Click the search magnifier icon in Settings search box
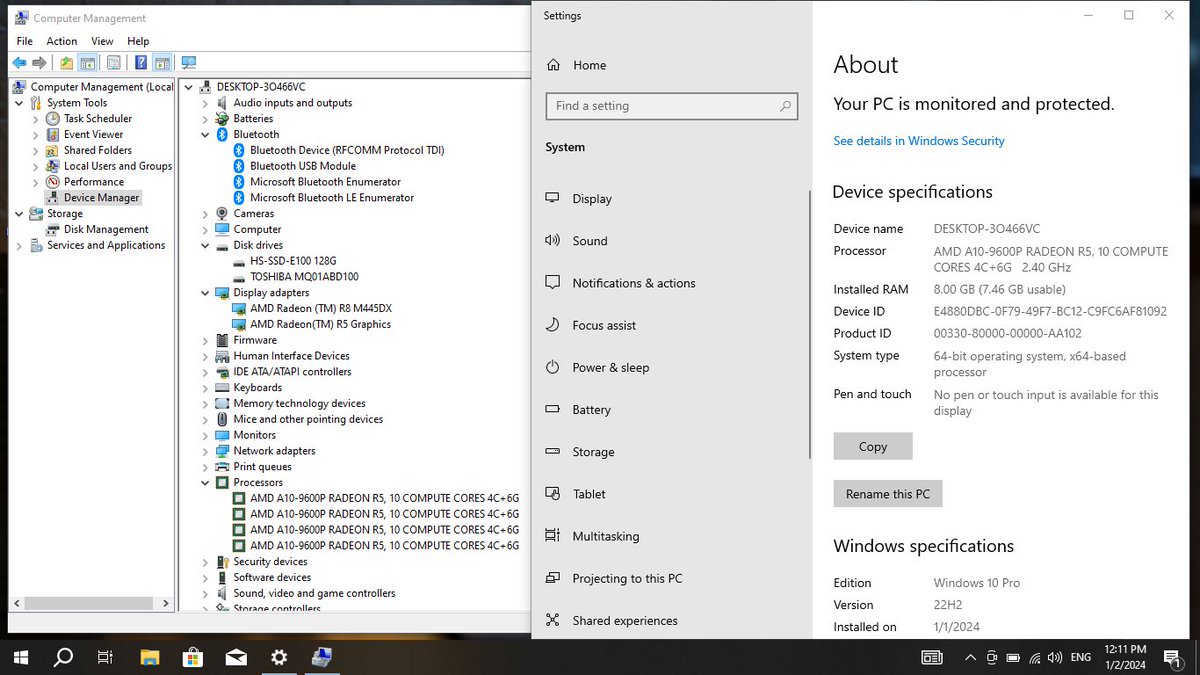The width and height of the screenshot is (1200, 675). pos(785,106)
